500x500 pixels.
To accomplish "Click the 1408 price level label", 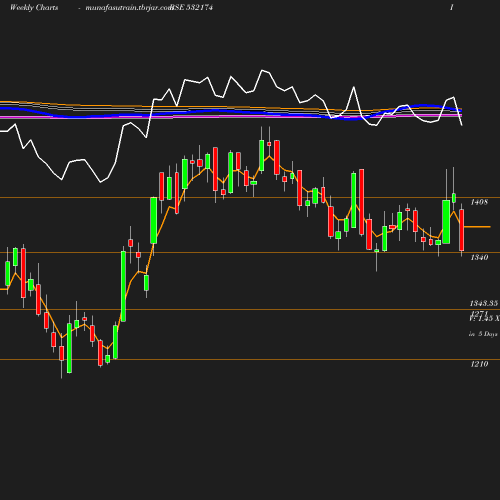I will pyautogui.click(x=479, y=202).
